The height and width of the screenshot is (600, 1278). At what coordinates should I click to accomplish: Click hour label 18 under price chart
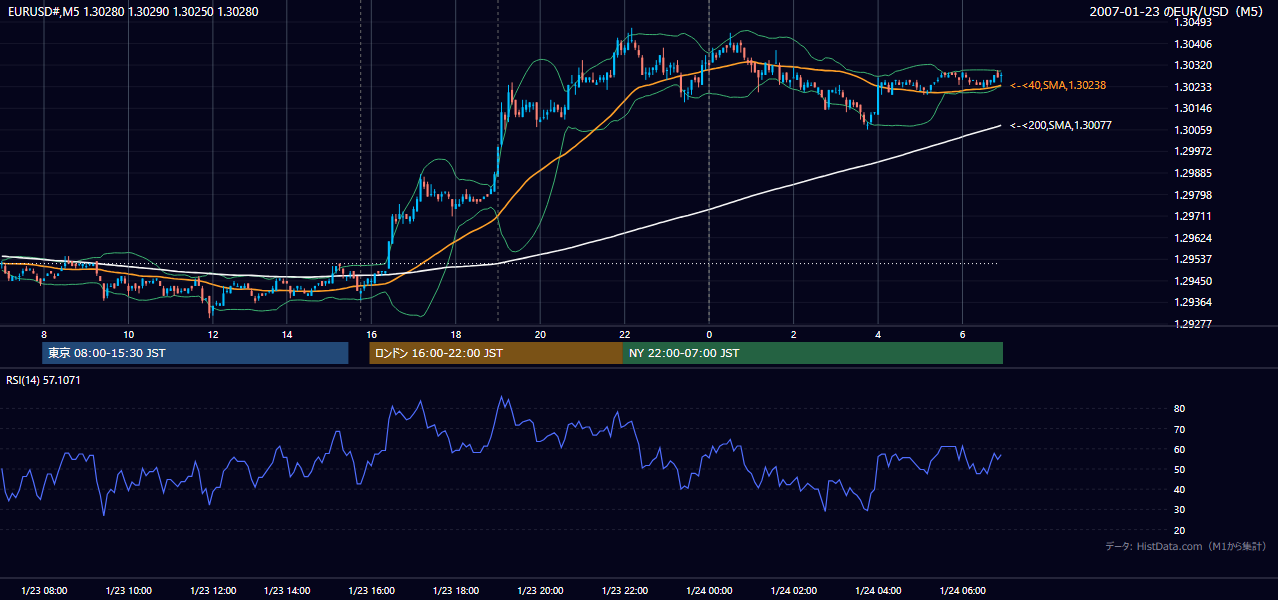(x=455, y=334)
